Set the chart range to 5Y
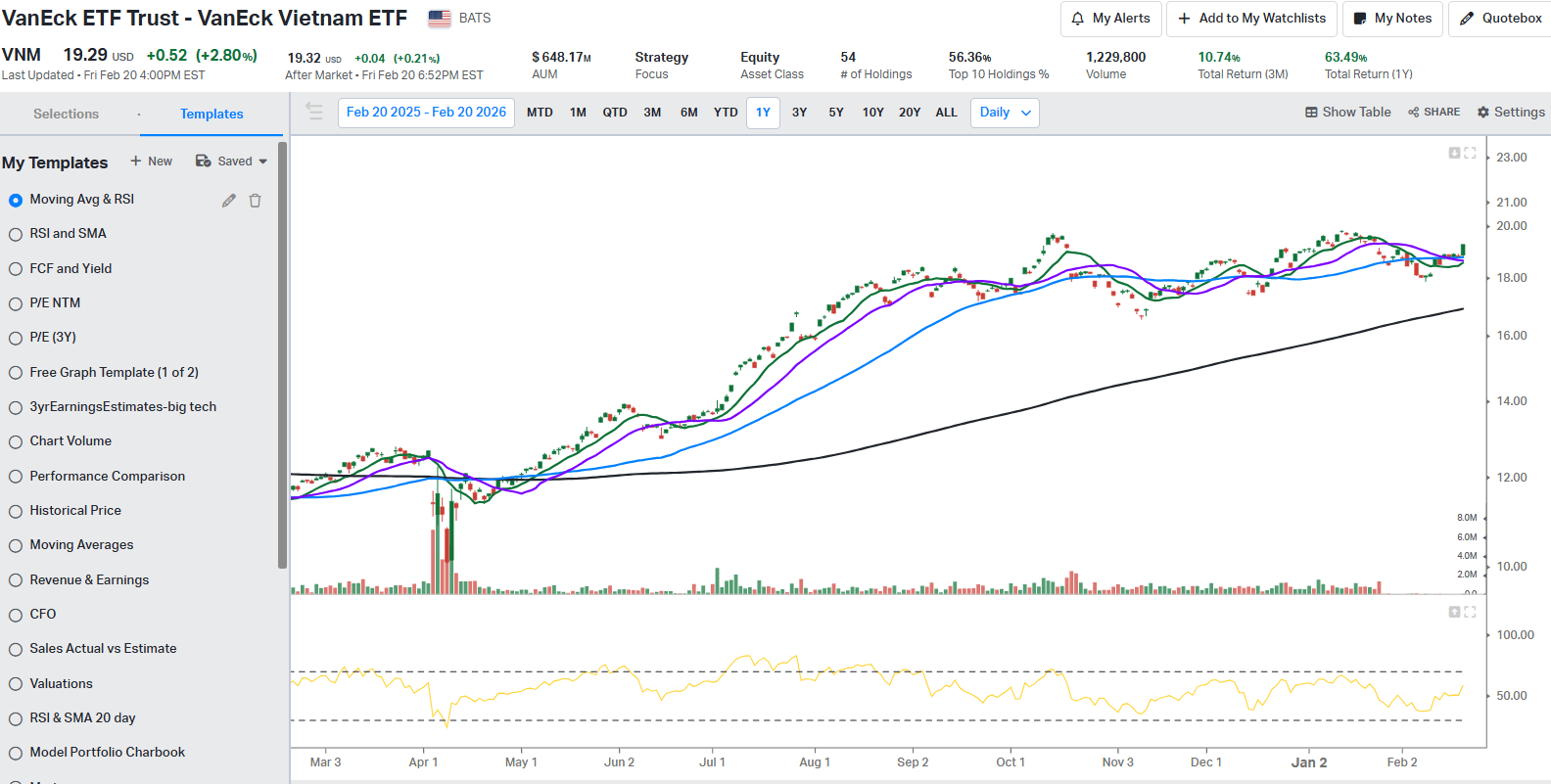The image size is (1551, 784). (836, 113)
